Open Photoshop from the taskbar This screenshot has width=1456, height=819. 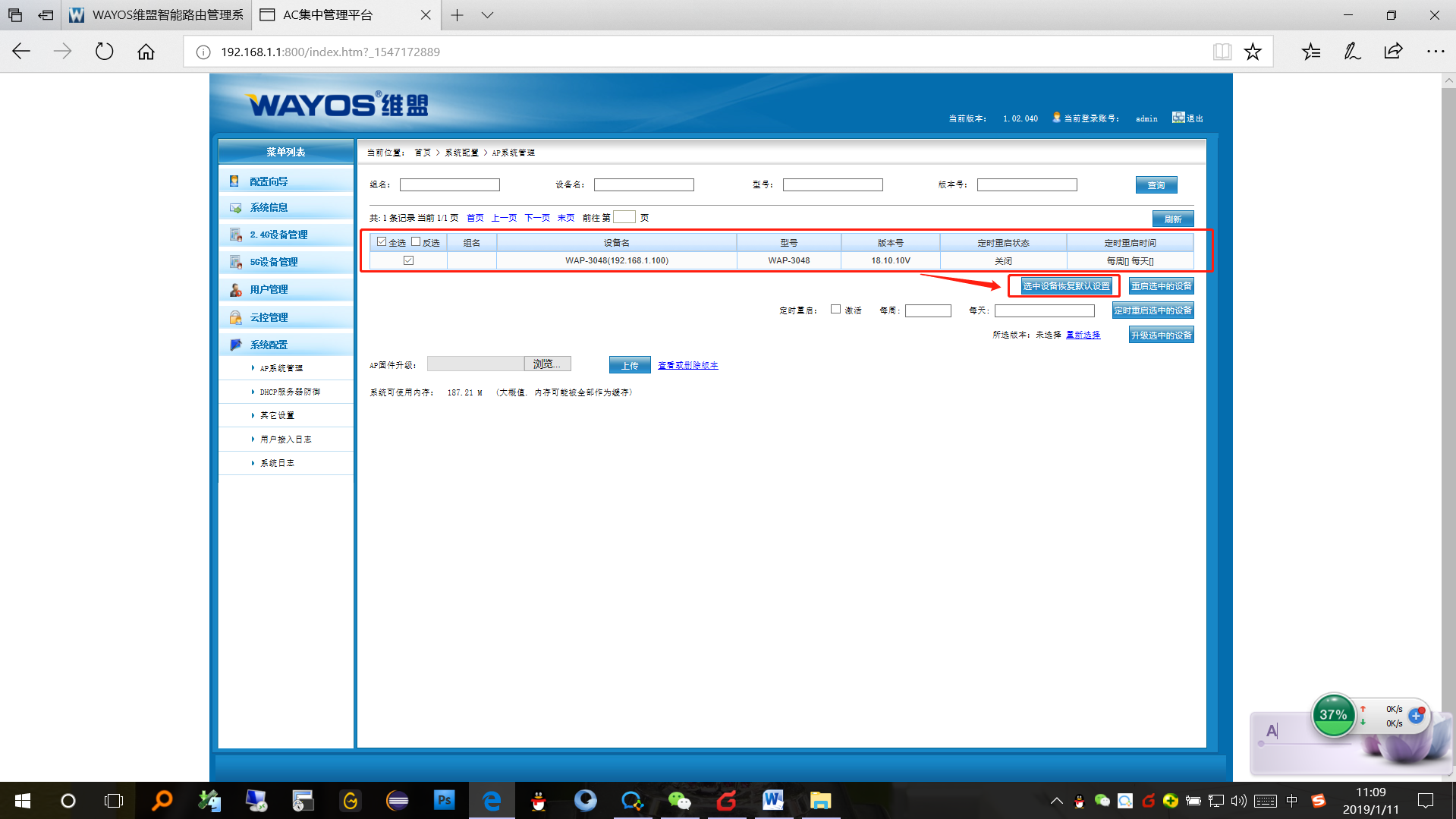coord(445,801)
